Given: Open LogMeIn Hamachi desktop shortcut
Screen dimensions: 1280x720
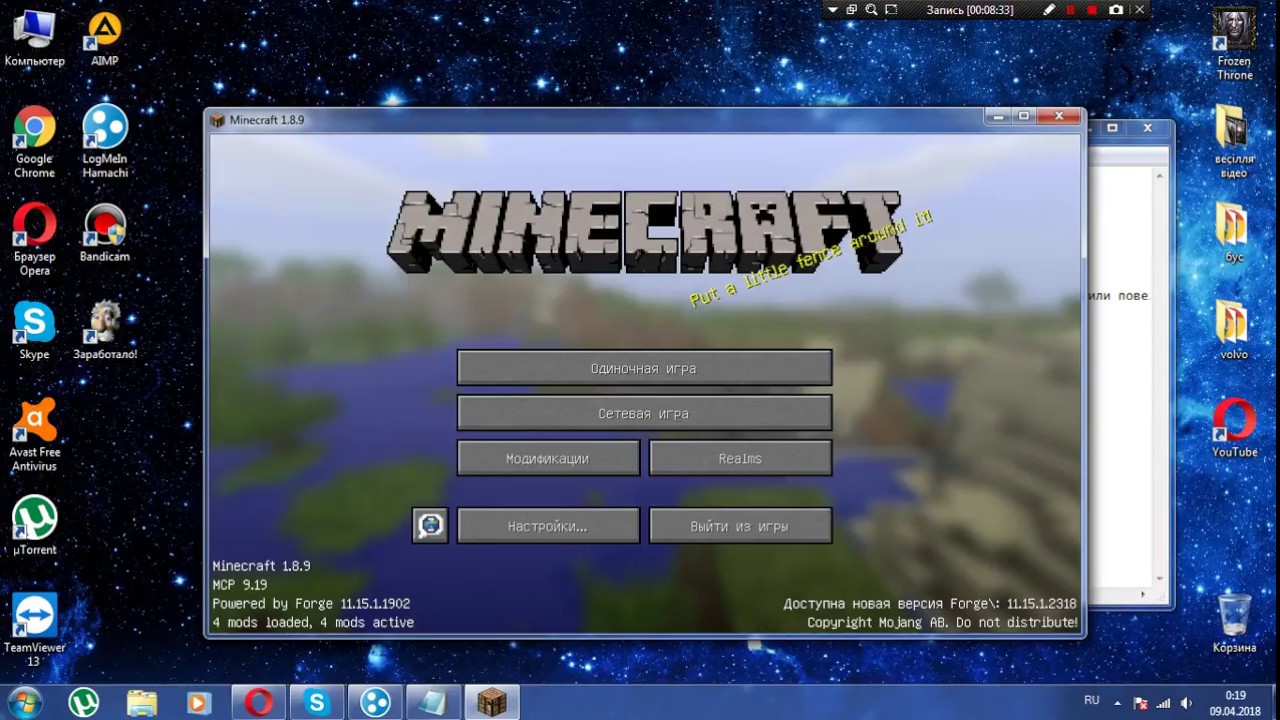Looking at the screenshot, I should click(105, 142).
